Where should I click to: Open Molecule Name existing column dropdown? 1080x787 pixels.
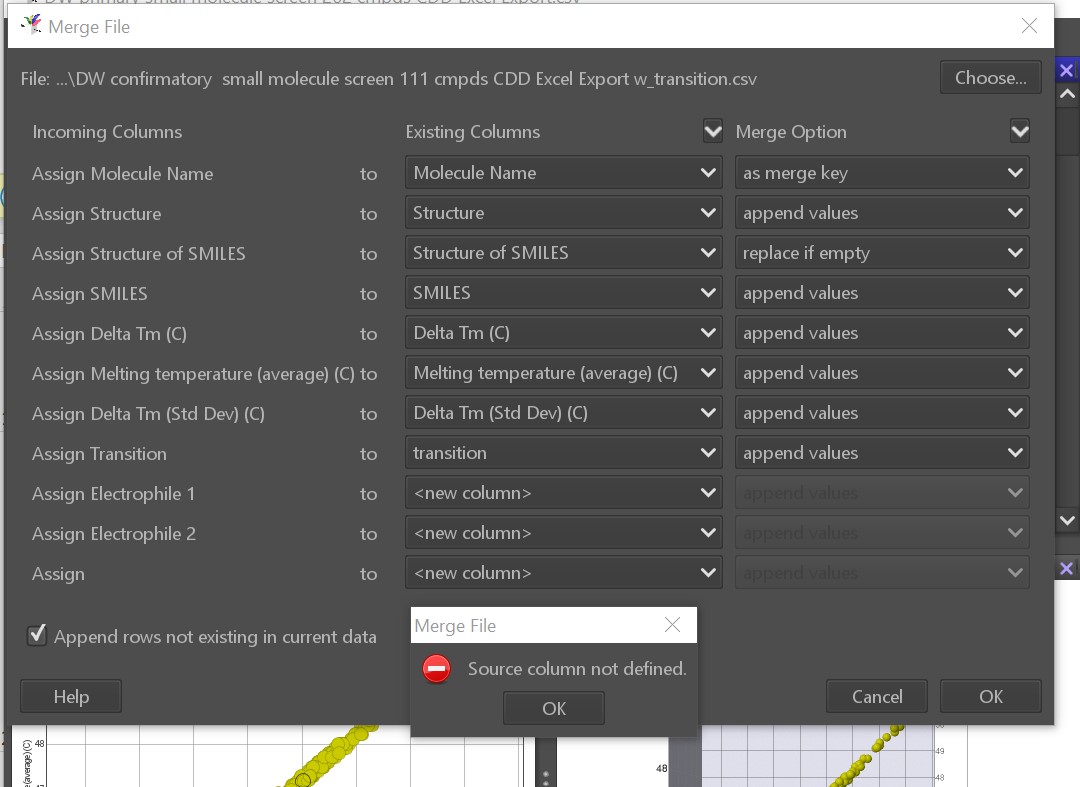tap(563, 173)
